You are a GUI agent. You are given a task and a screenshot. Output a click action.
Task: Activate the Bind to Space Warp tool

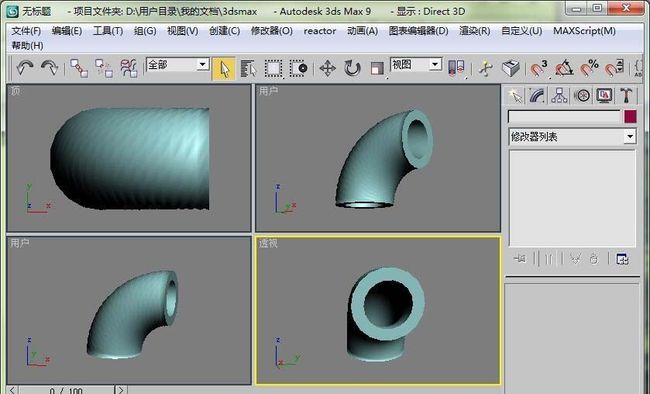pos(129,68)
